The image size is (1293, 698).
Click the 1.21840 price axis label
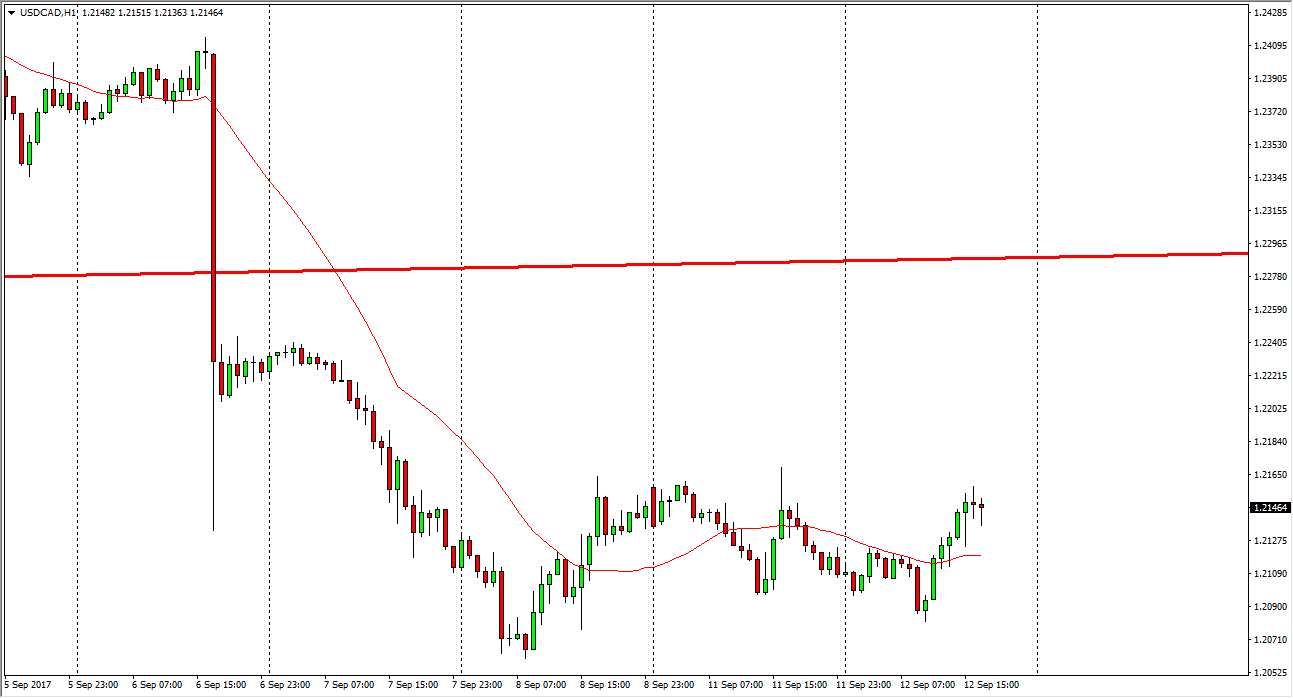(x=1270, y=441)
